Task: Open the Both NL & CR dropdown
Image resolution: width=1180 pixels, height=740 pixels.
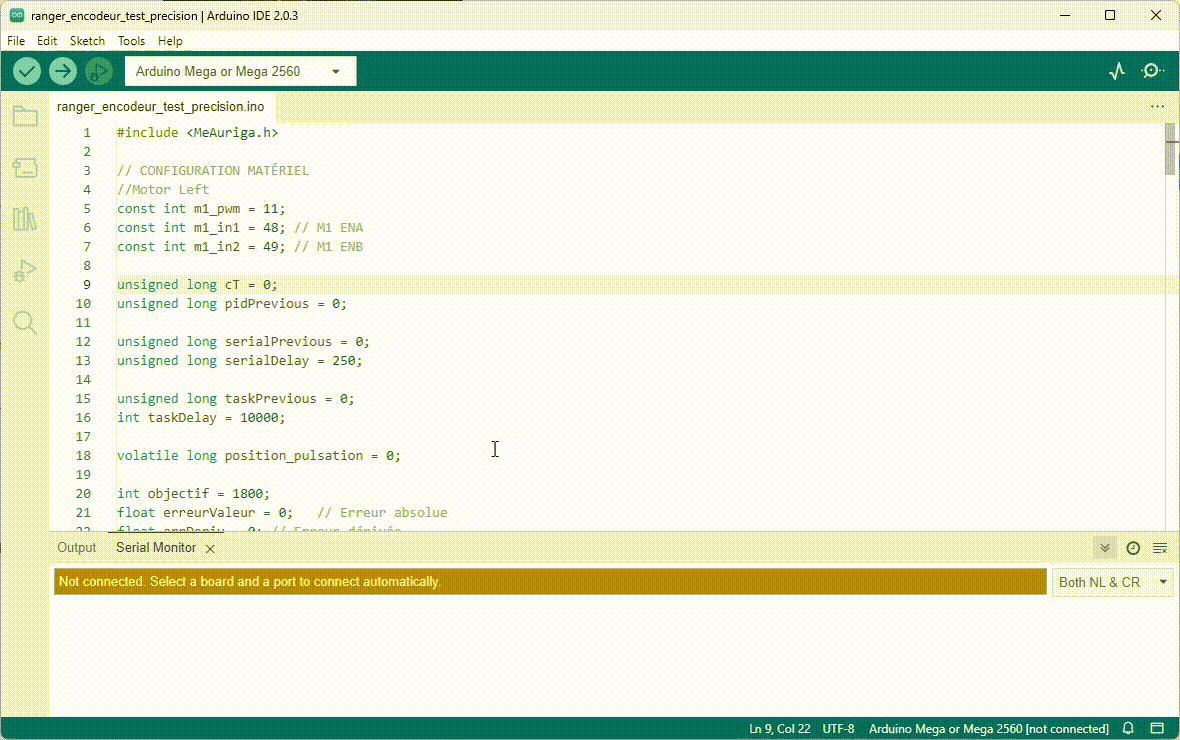Action: click(1112, 582)
